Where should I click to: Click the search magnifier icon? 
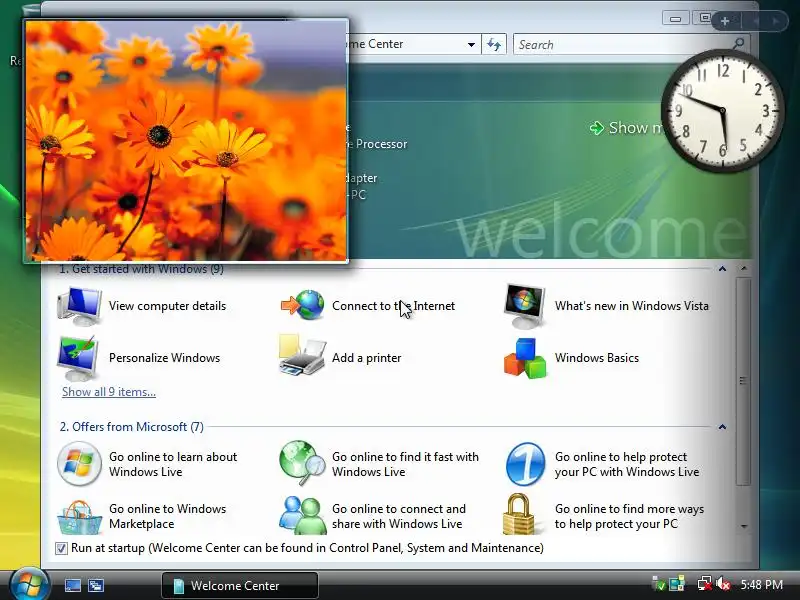coord(738,44)
